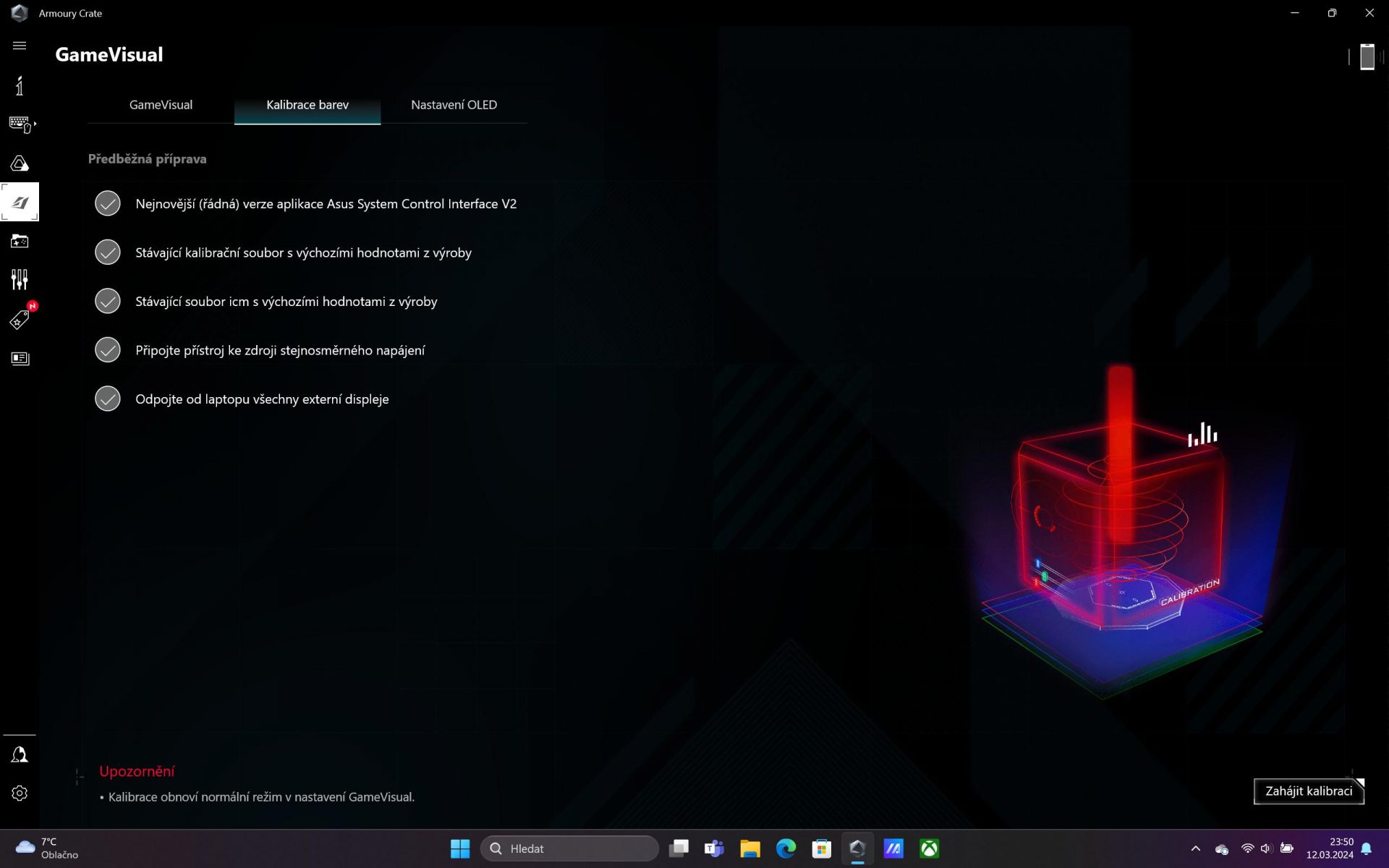Open Xbox app on taskbar

point(930,848)
